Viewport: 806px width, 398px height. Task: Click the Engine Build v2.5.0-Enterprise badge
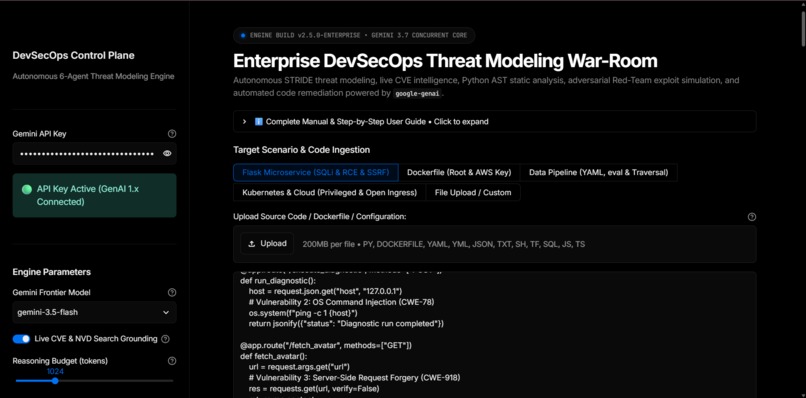354,35
